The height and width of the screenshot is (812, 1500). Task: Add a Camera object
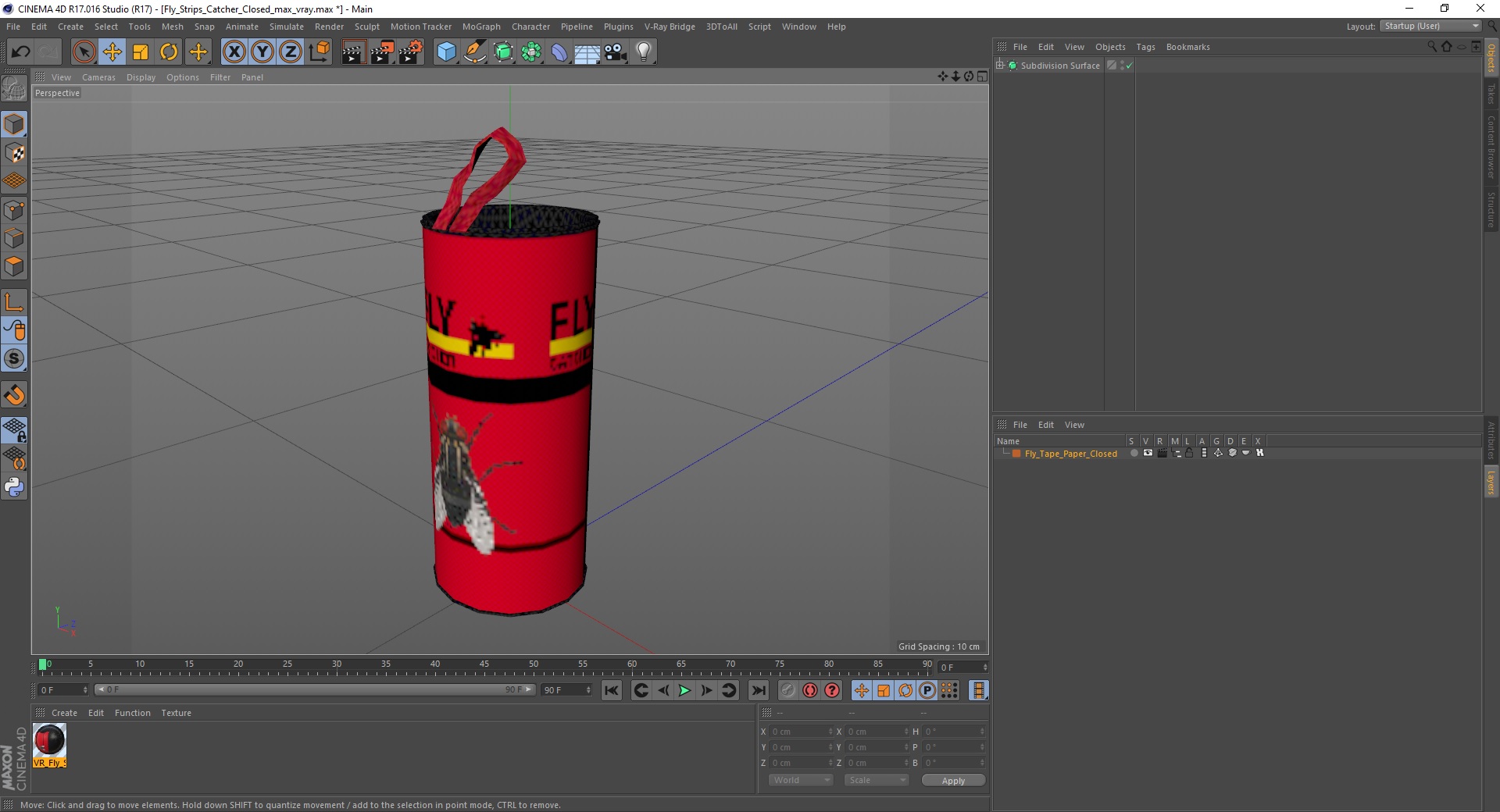(x=616, y=52)
